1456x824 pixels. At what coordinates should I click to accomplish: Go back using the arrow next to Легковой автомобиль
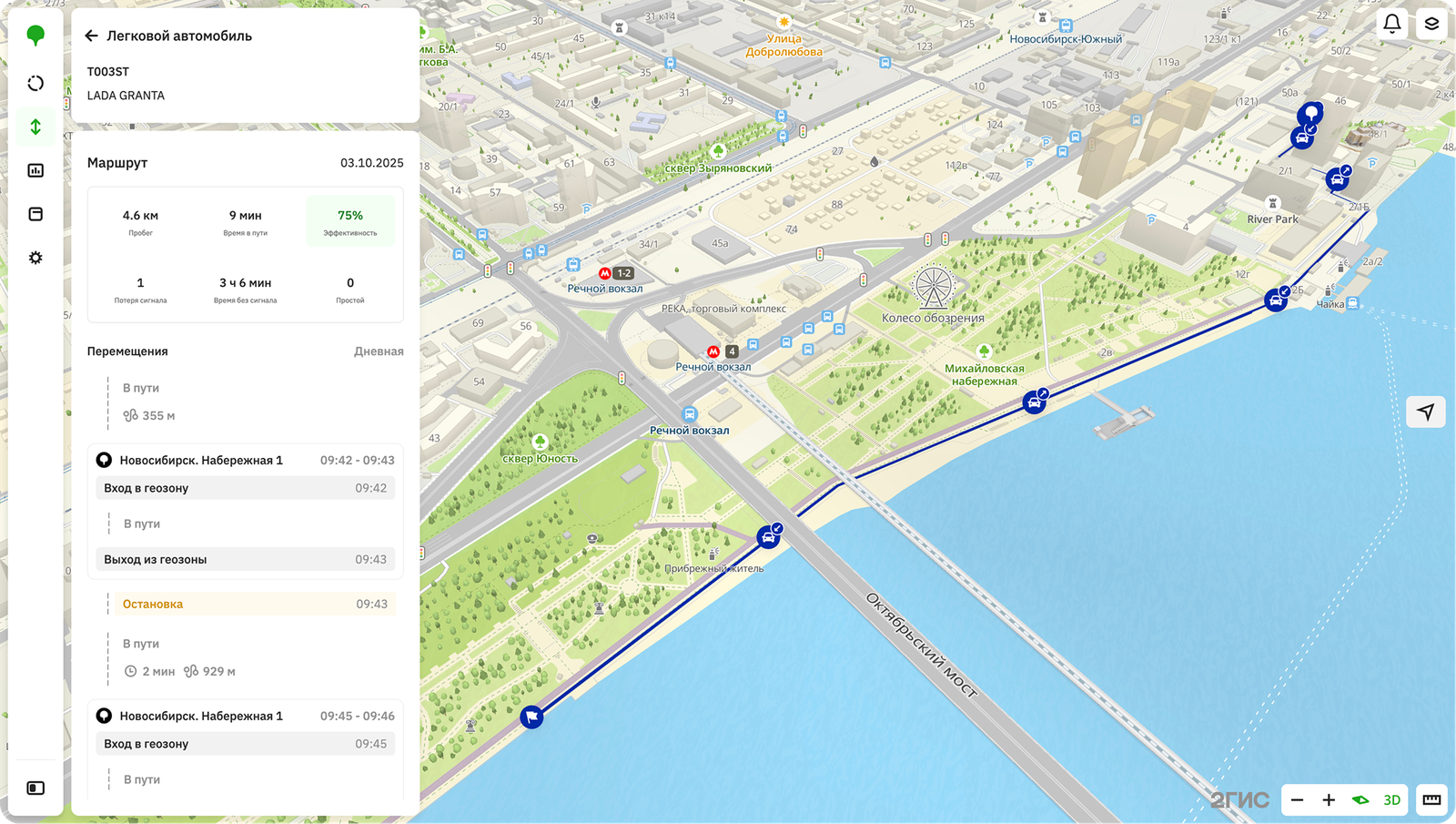[x=90, y=36]
